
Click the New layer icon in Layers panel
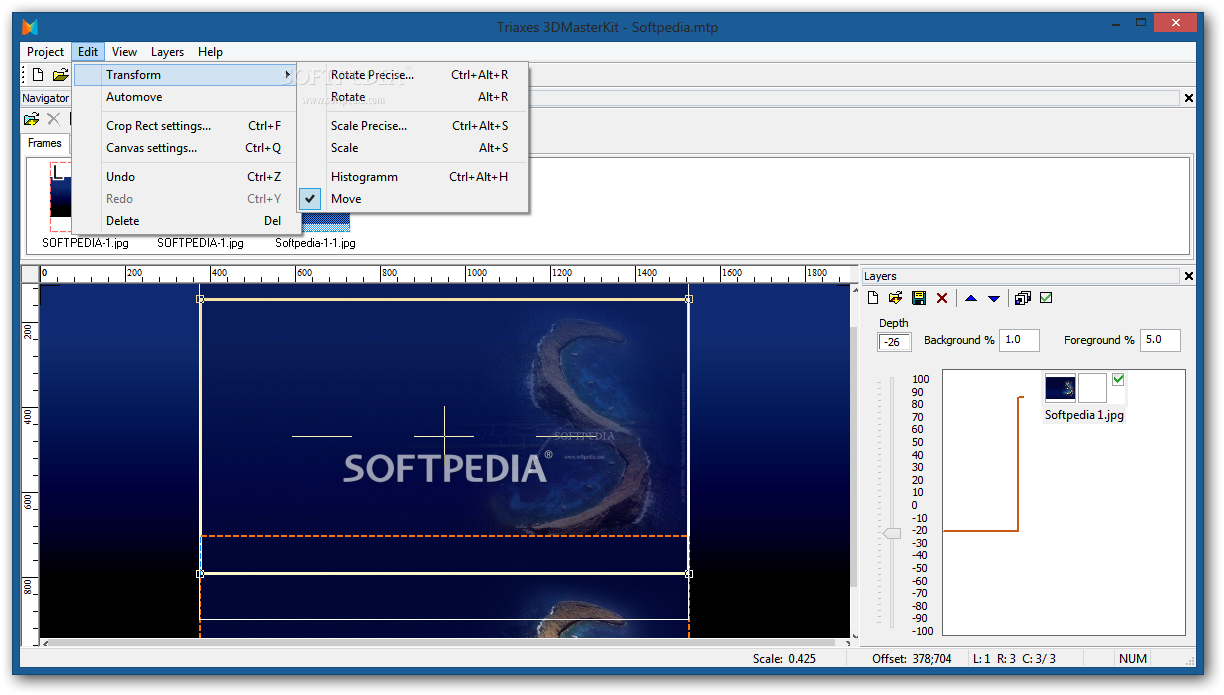[x=873, y=298]
